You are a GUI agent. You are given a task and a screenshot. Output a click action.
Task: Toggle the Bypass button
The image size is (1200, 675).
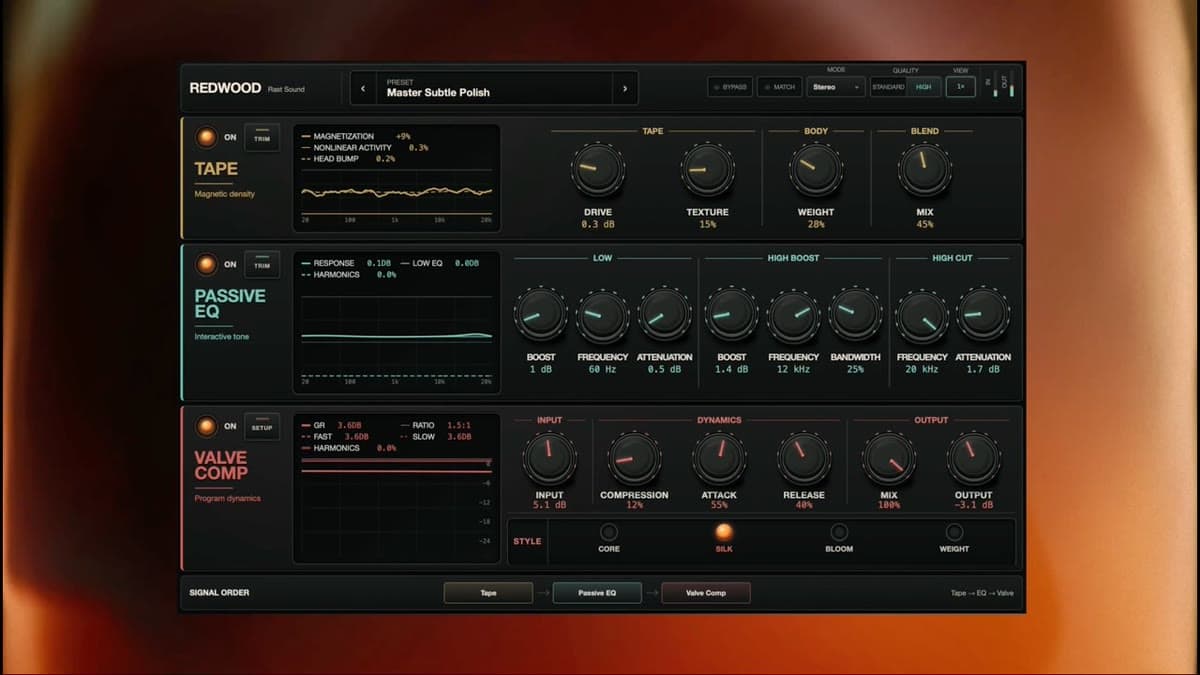[730, 87]
